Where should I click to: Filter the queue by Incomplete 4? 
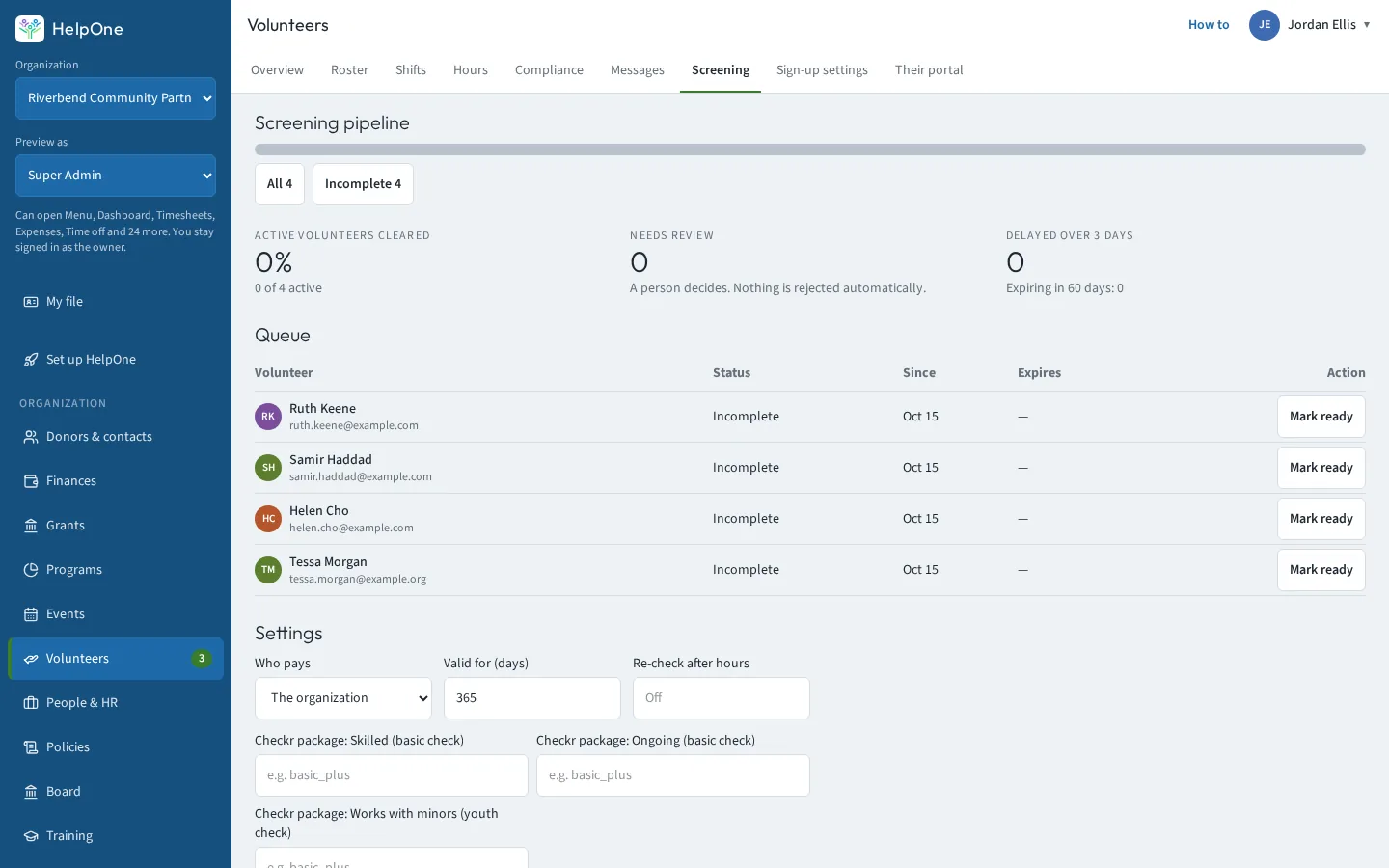[x=363, y=184]
